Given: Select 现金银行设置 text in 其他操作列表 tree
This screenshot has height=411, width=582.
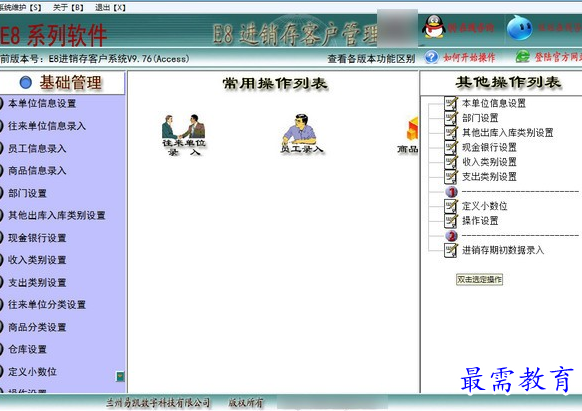Looking at the screenshot, I should (x=489, y=147).
